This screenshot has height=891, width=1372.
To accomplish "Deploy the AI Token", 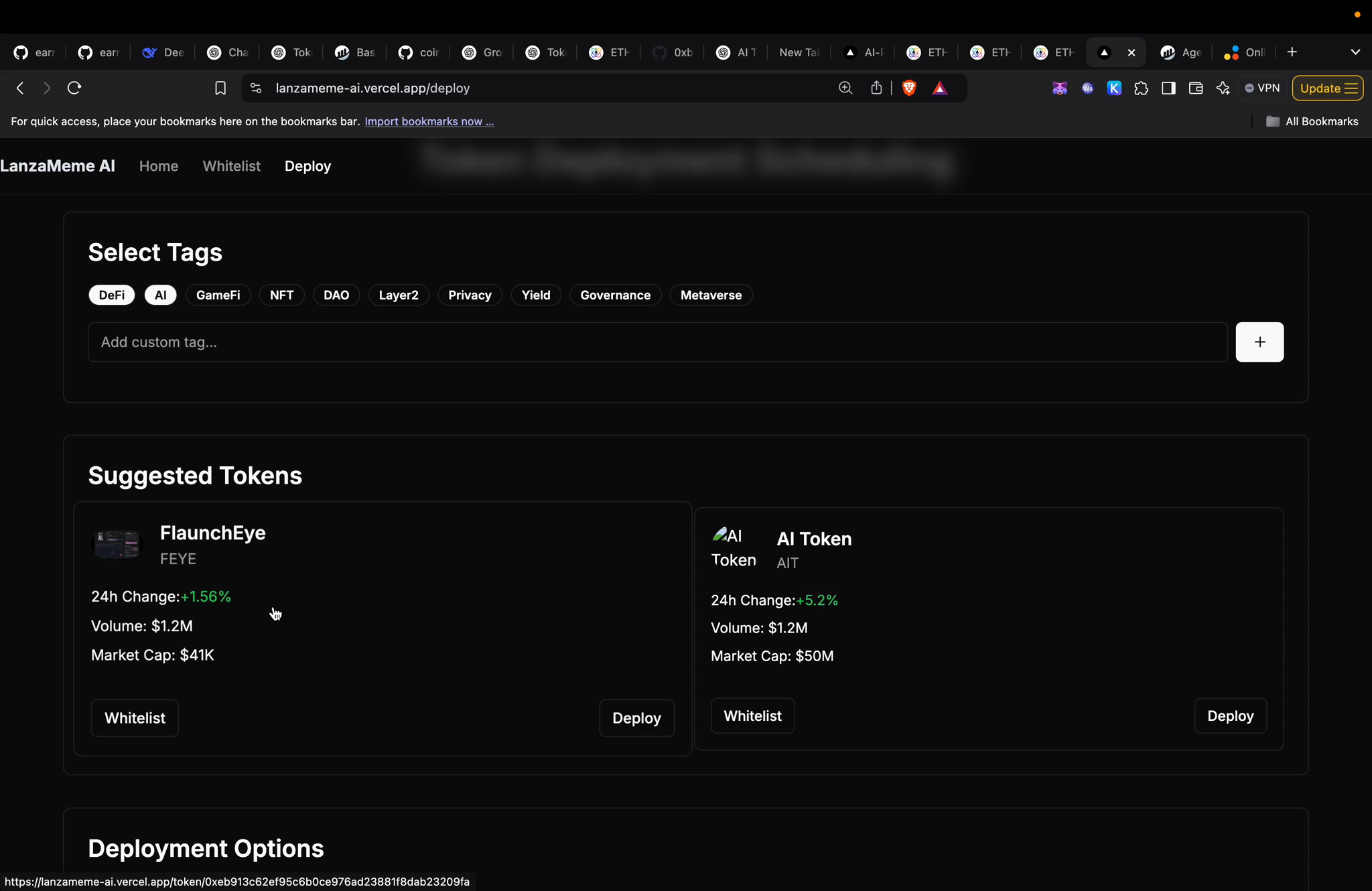I will [x=1230, y=715].
